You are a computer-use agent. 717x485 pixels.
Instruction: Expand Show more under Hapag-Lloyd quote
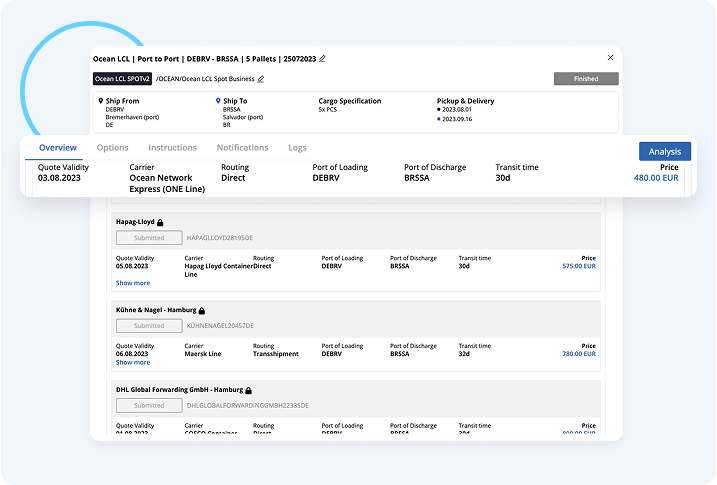click(133, 282)
